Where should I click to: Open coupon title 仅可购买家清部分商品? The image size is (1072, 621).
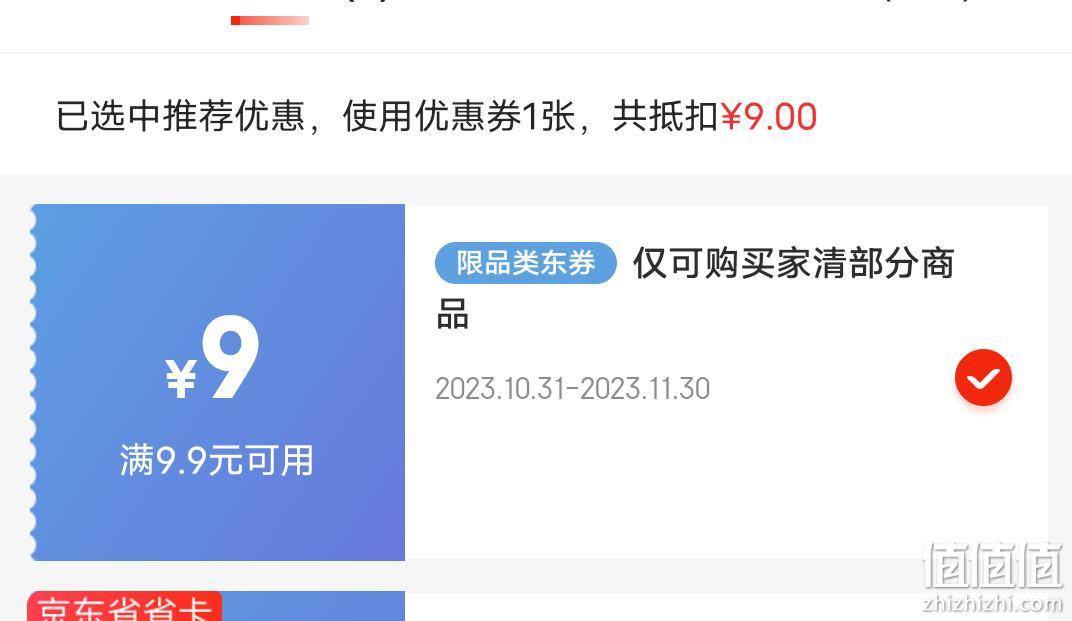point(695,289)
